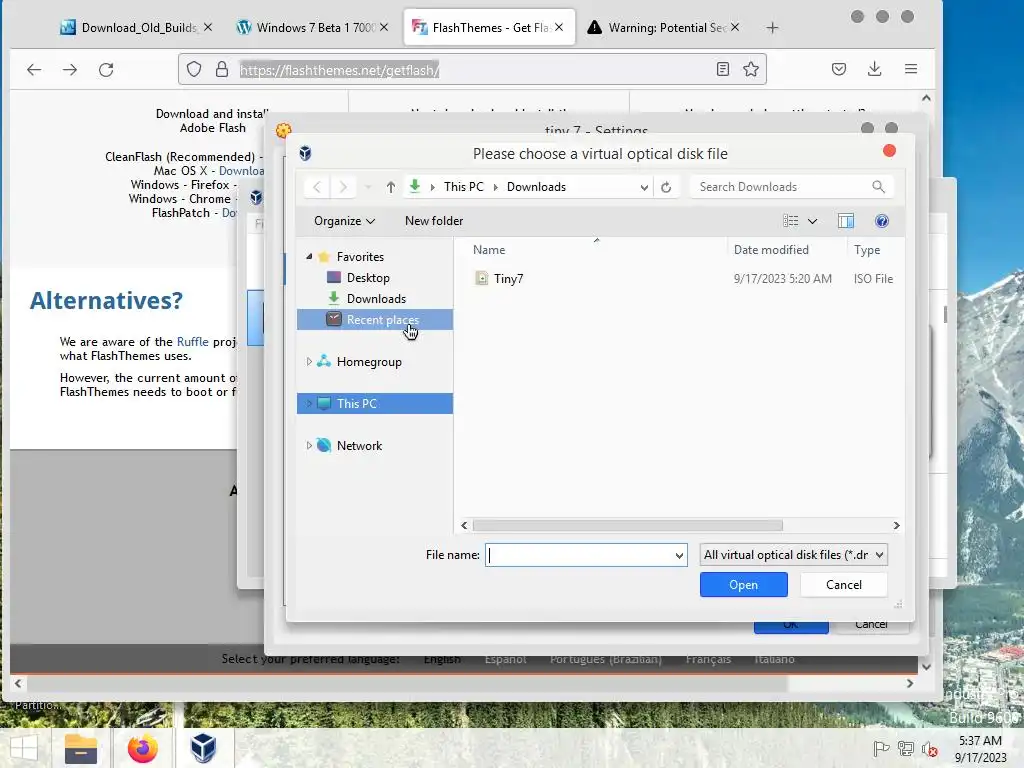
Task: Collapse the Favorites tree node
Action: (310, 256)
